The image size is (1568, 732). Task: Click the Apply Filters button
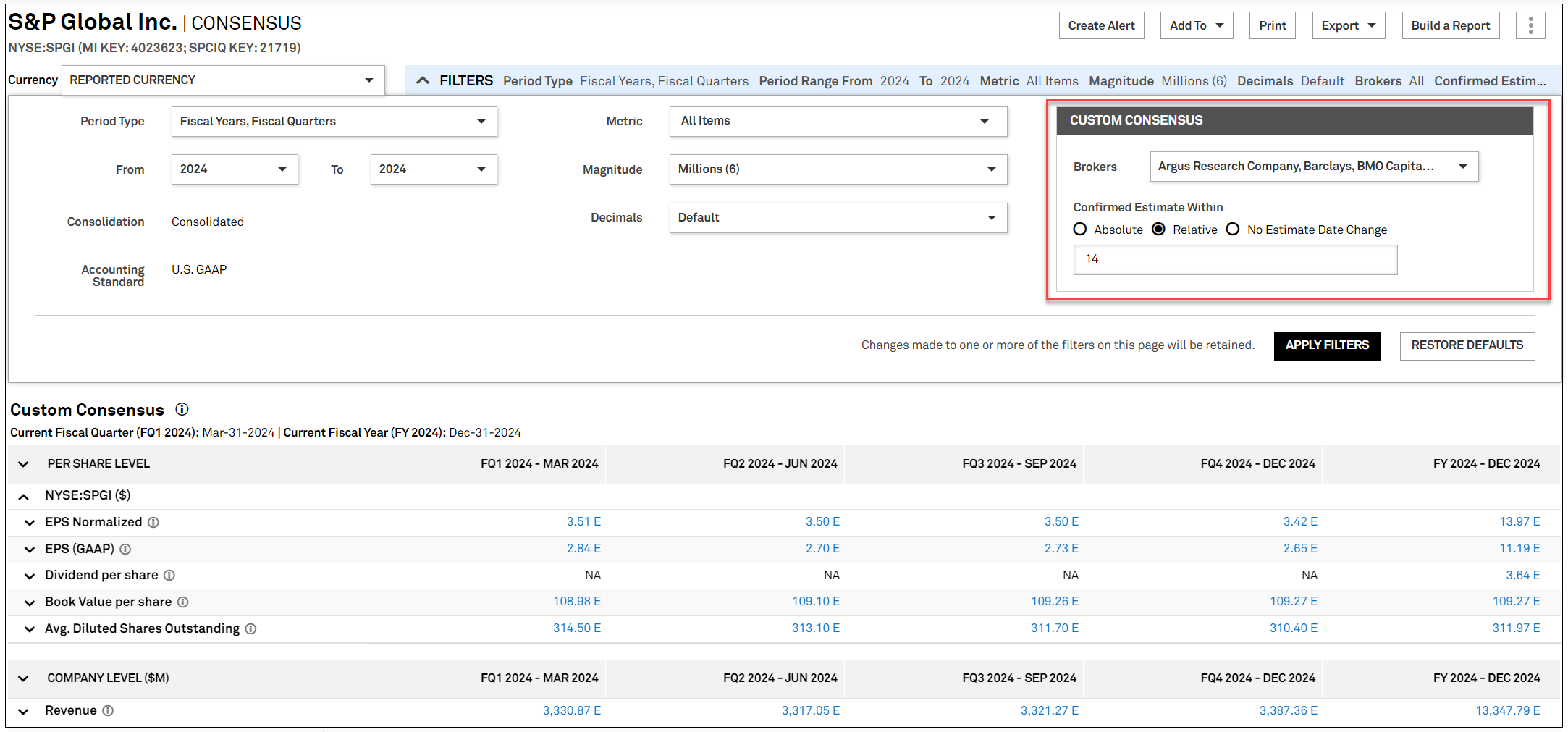point(1326,345)
